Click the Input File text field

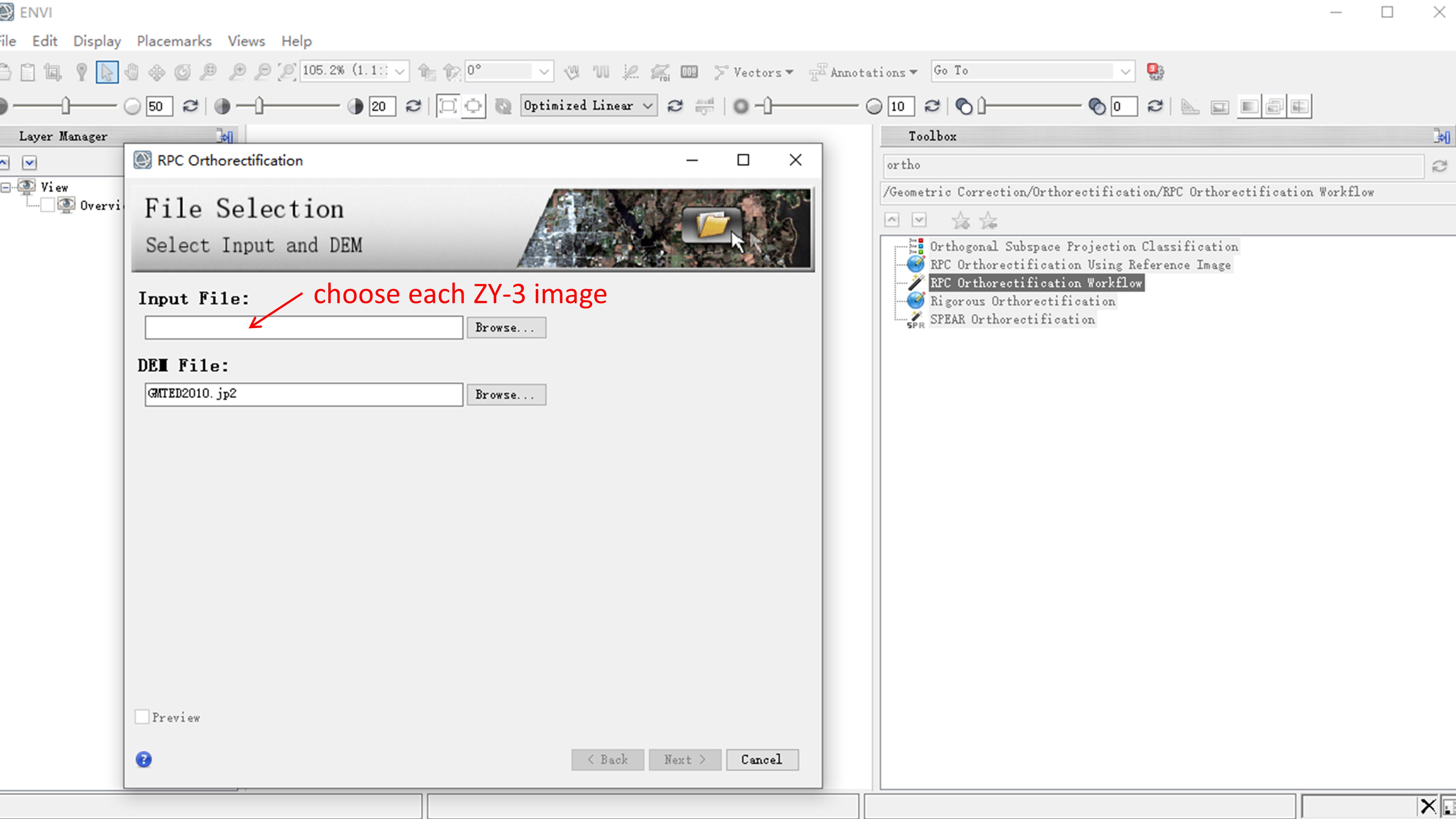click(x=303, y=326)
